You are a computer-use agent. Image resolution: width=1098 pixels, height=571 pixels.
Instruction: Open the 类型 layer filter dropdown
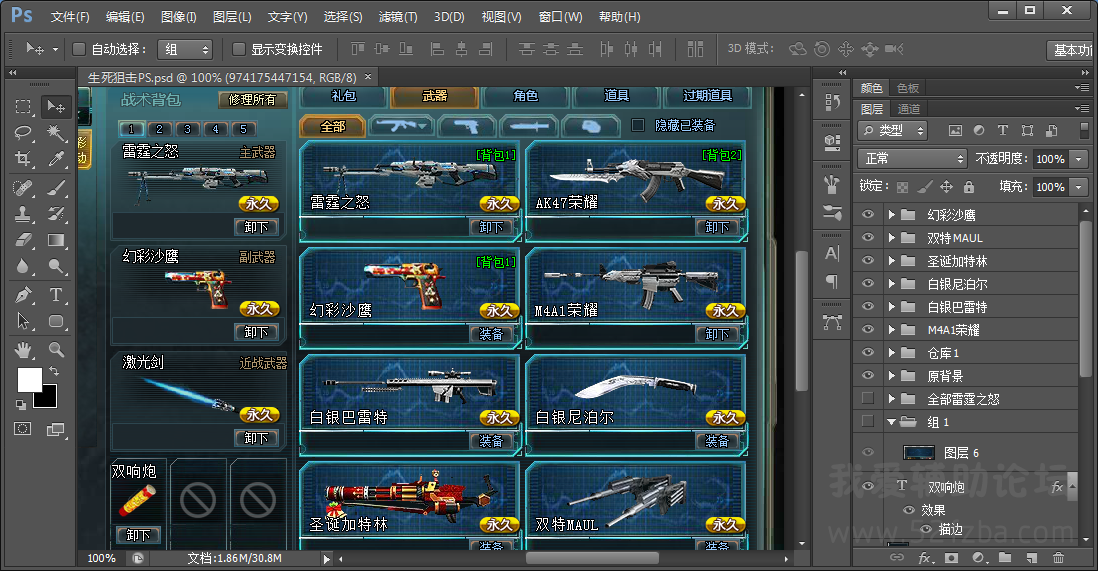coord(893,130)
